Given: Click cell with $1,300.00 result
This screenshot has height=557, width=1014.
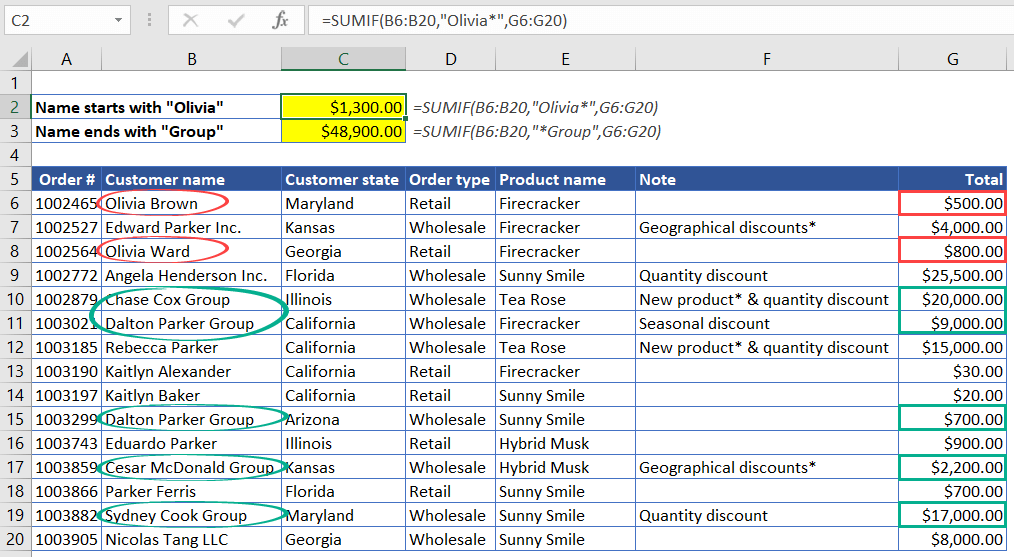Looking at the screenshot, I should (x=343, y=107).
